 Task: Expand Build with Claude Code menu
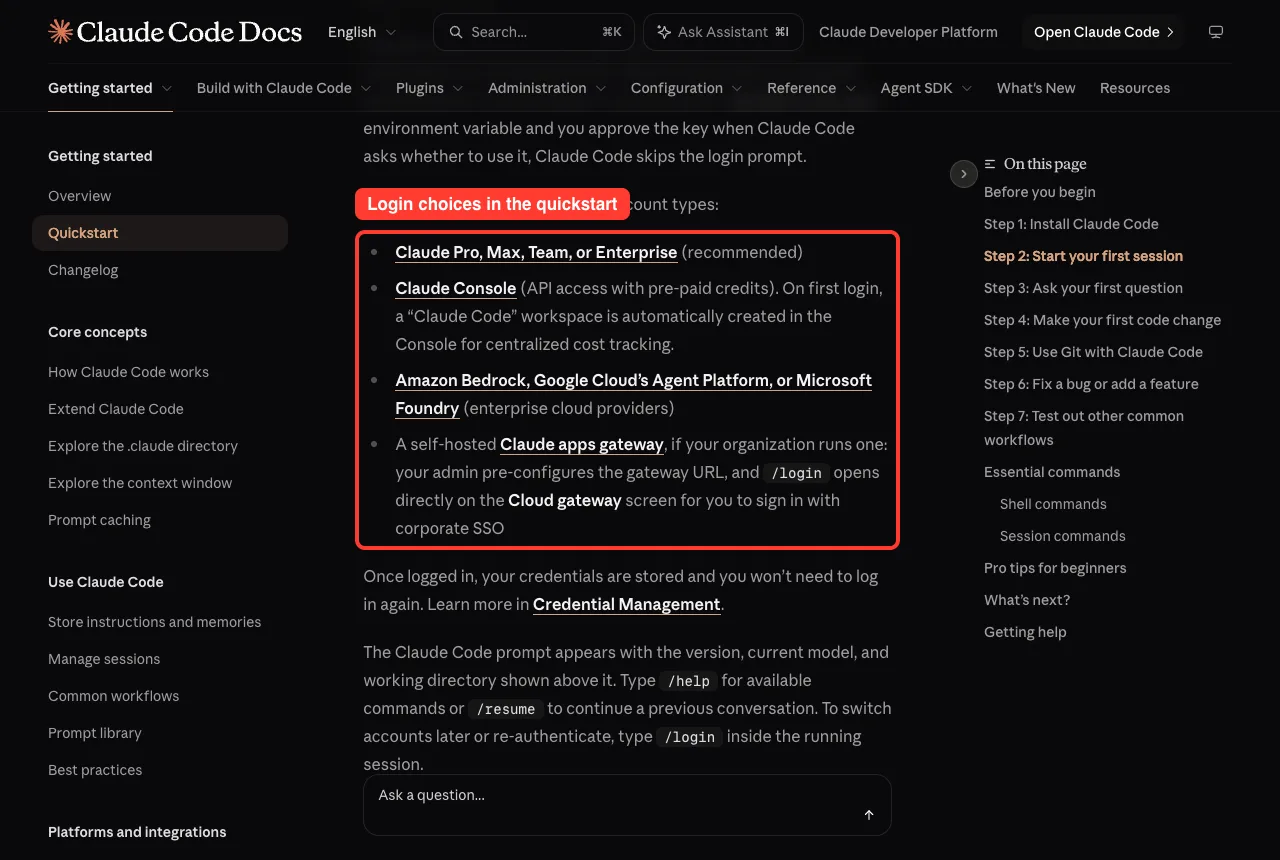click(x=284, y=88)
